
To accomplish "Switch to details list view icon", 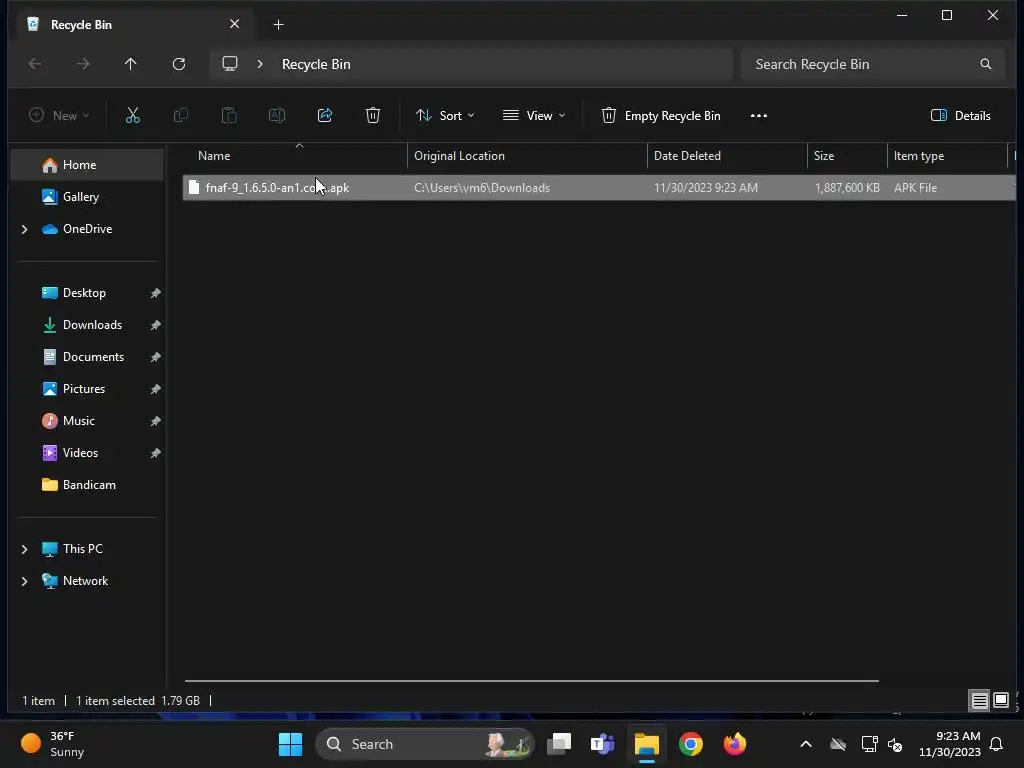I will click(980, 701).
